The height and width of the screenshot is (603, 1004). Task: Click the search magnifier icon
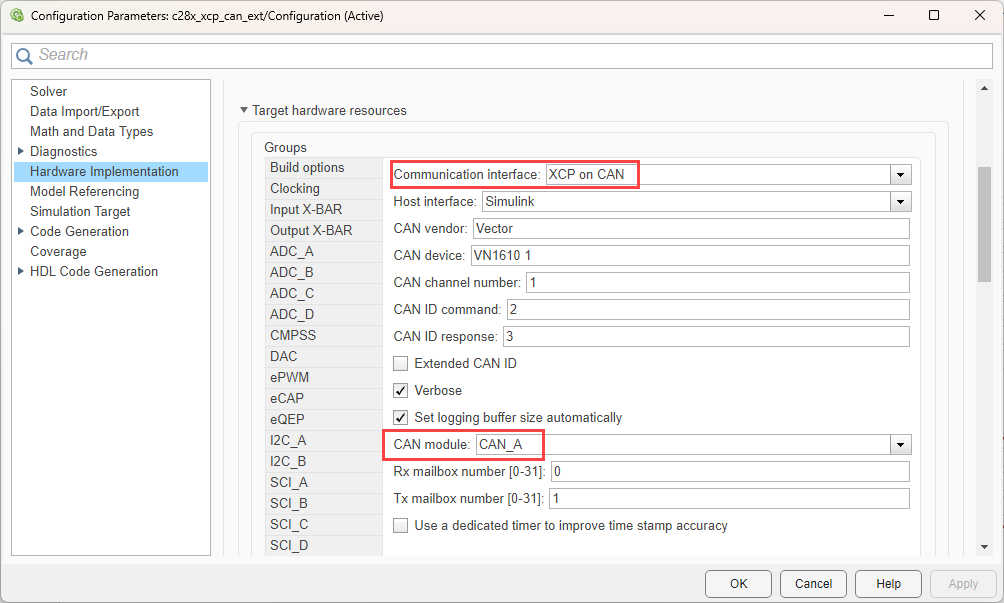(x=24, y=56)
